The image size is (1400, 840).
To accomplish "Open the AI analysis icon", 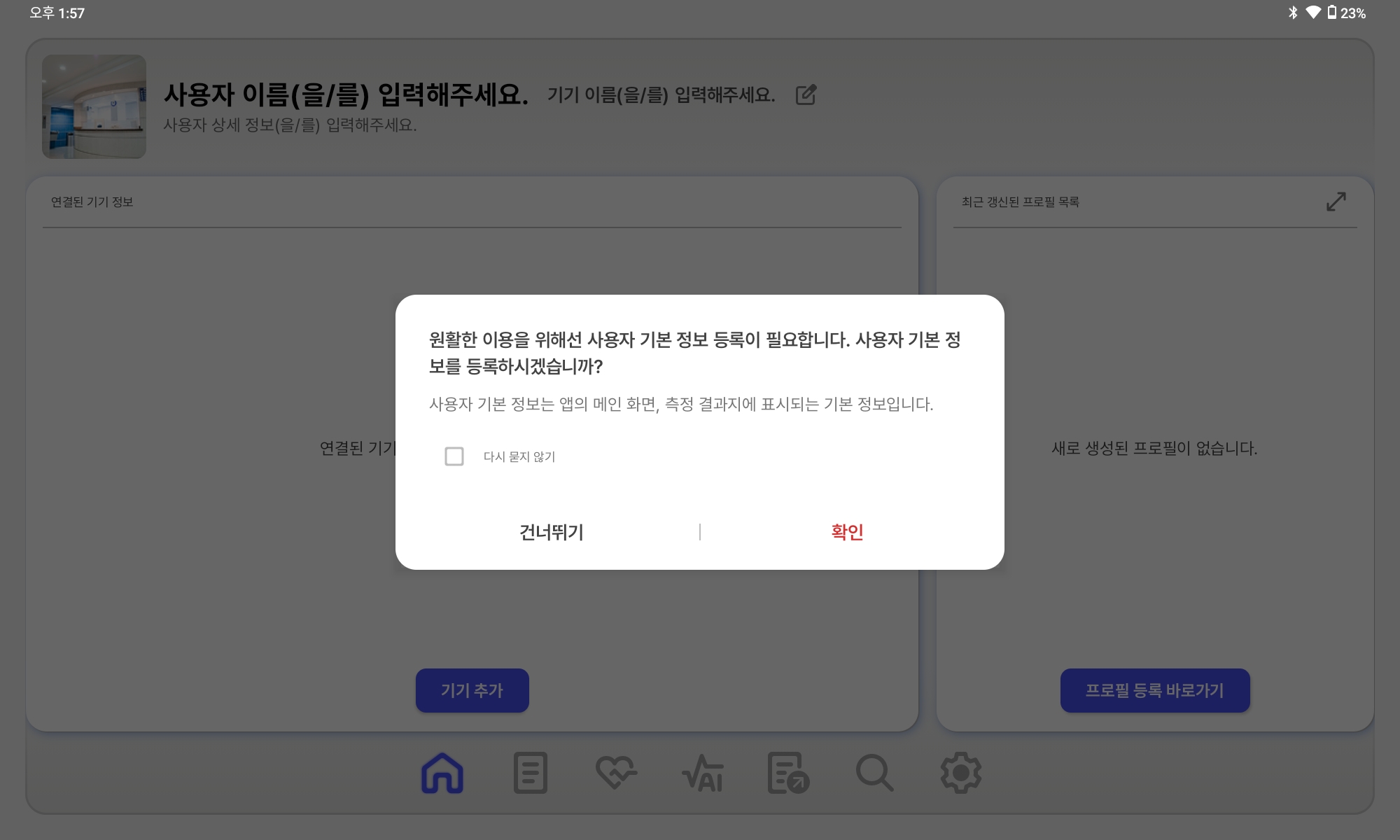I will [x=702, y=773].
